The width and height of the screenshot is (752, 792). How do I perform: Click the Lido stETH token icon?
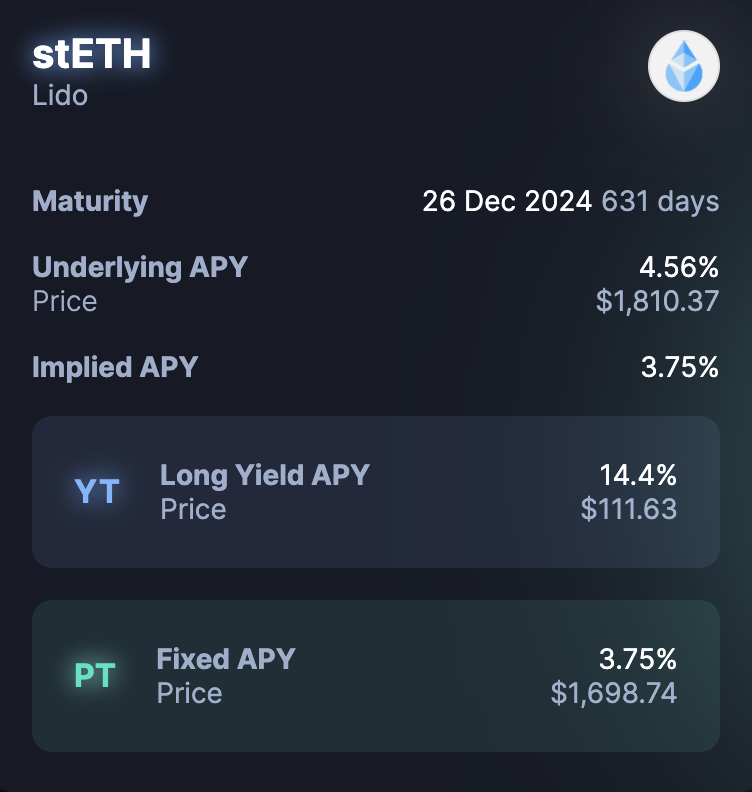coord(684,66)
